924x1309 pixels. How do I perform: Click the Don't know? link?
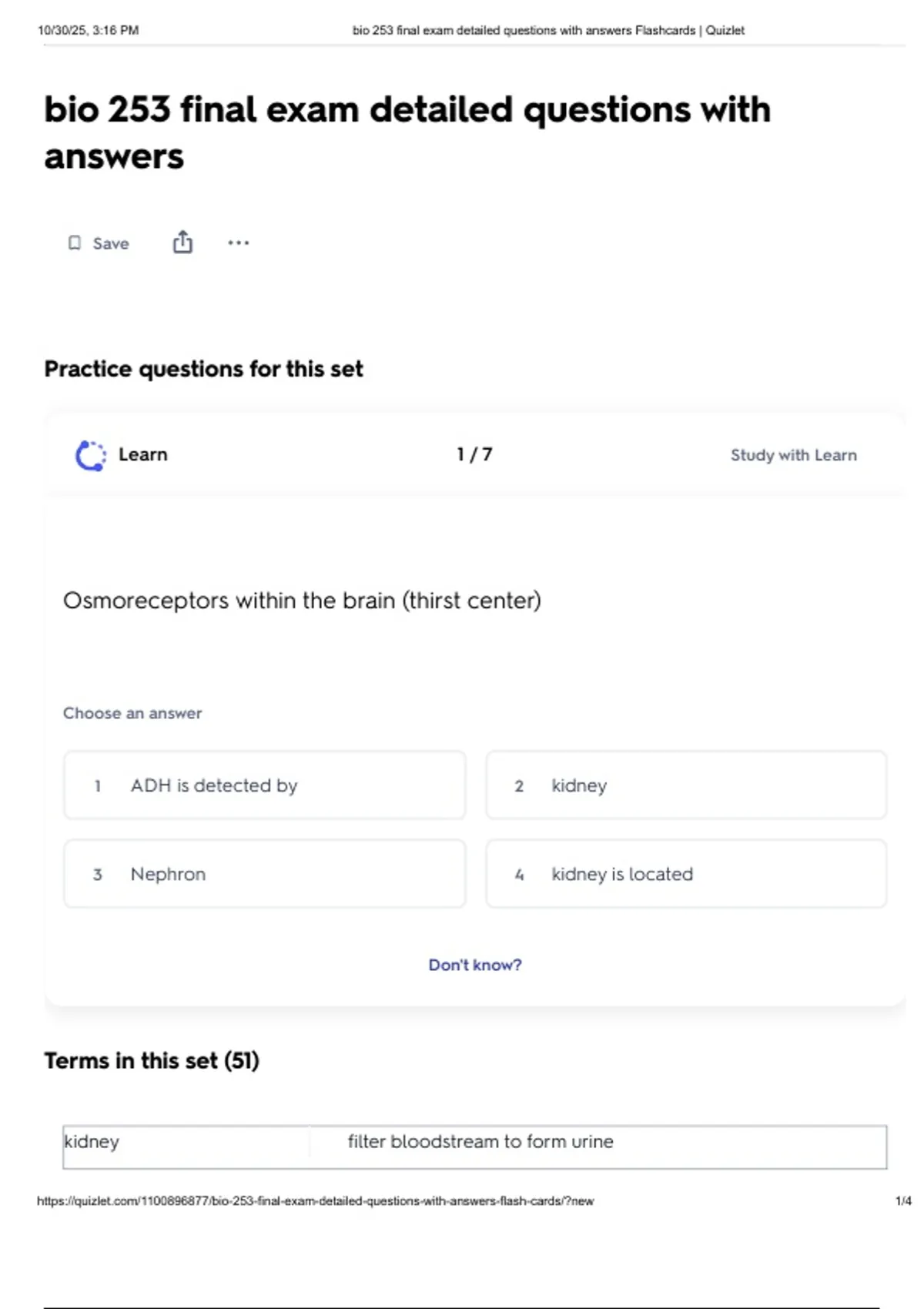[475, 965]
